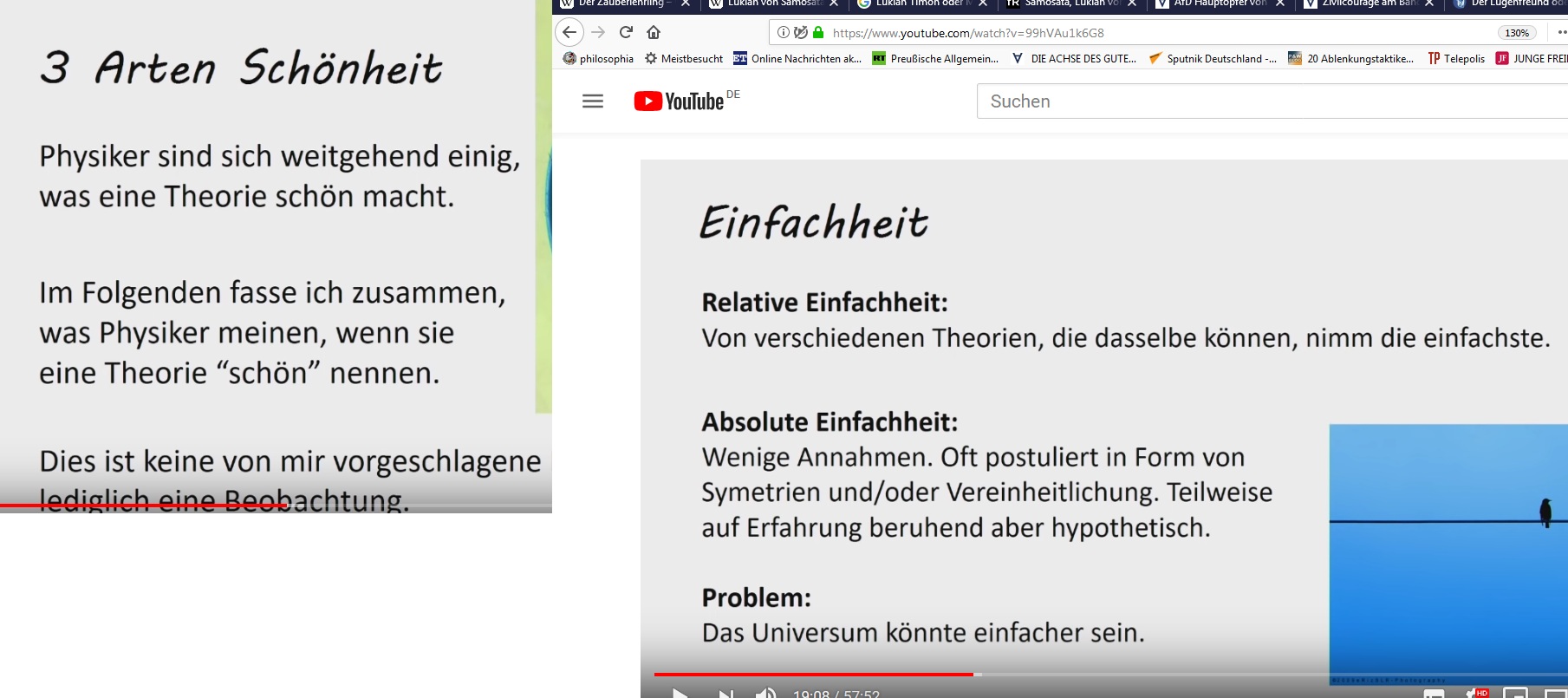Skip to the next video
Screen dimensions: 1568x698
725,693
